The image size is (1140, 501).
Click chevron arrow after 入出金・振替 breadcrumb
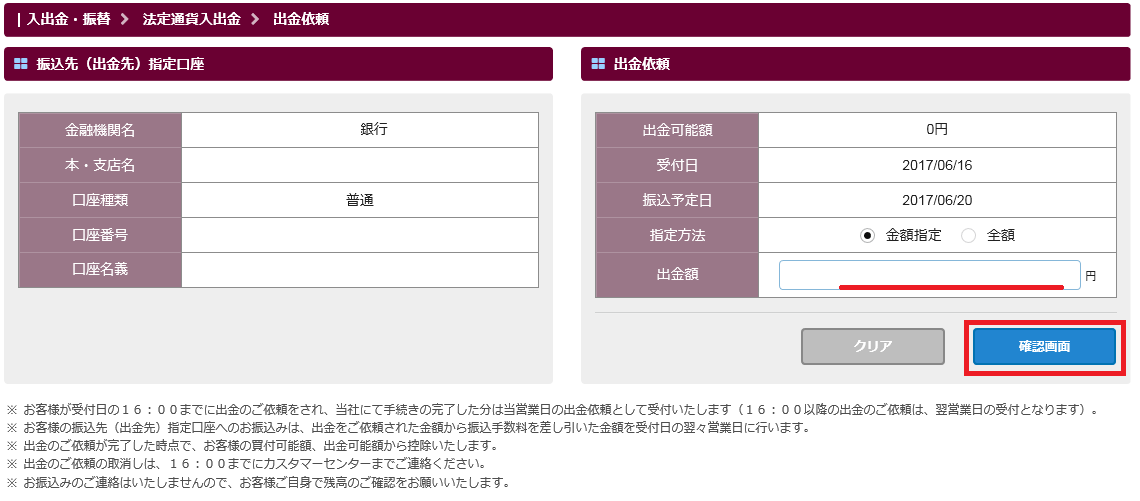click(124, 19)
